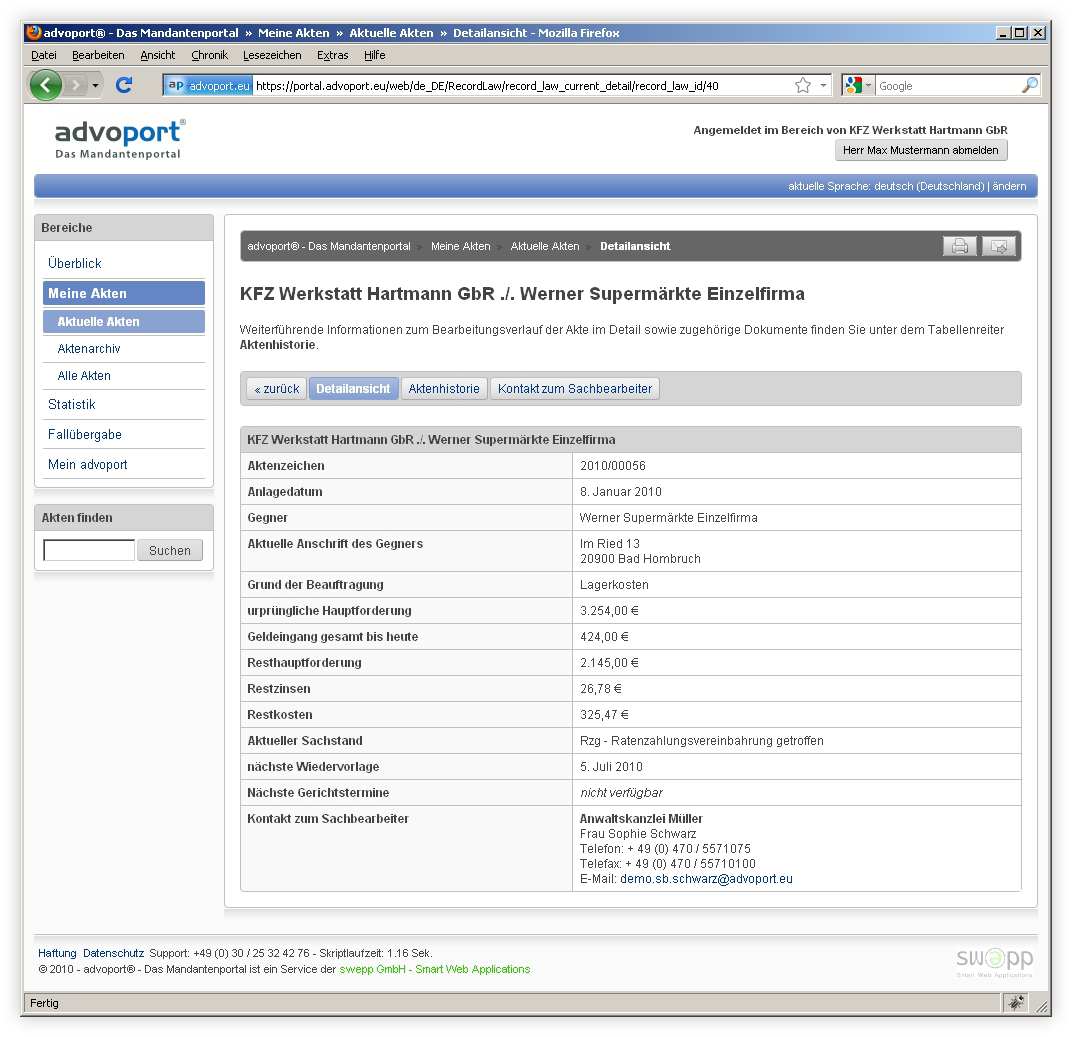Screen dimensions: 1072x1037
Task: Click the green browser back arrow
Action: [x=46, y=85]
